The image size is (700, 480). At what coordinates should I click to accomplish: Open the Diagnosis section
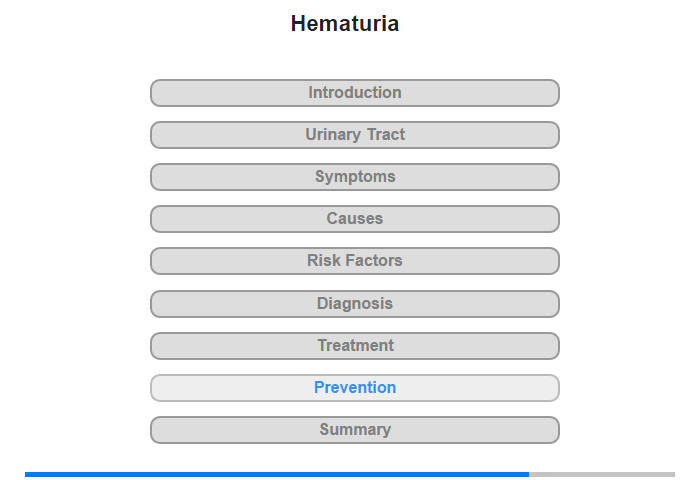(354, 304)
